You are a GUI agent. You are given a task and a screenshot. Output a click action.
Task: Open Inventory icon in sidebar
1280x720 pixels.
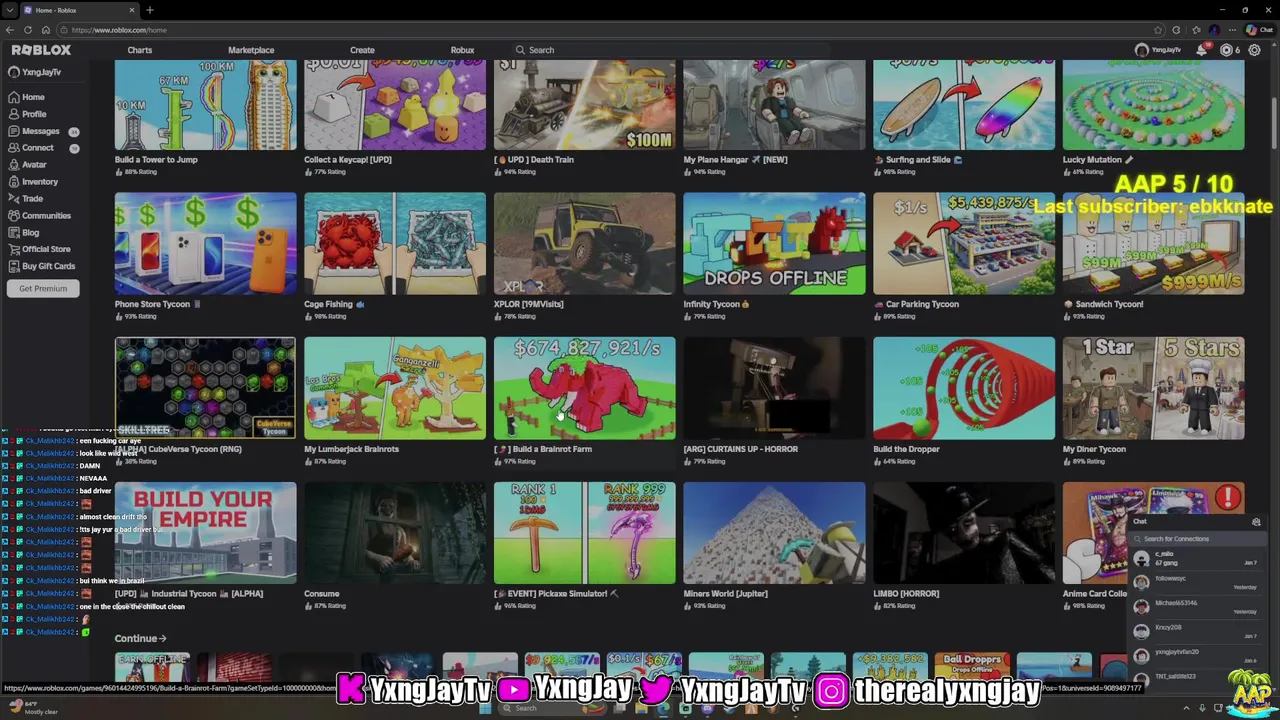13,182
